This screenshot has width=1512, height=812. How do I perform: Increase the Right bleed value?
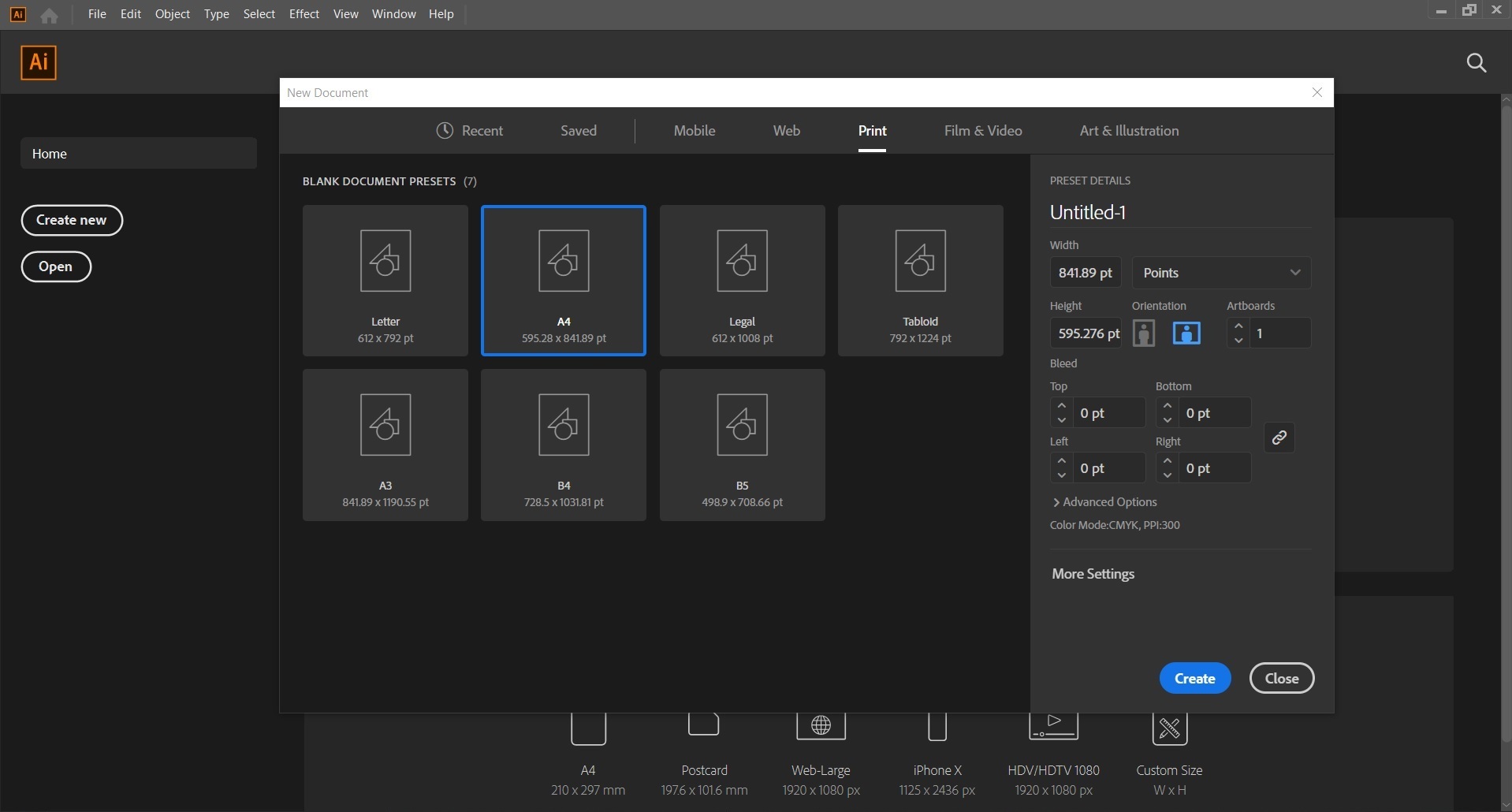coord(1168,461)
